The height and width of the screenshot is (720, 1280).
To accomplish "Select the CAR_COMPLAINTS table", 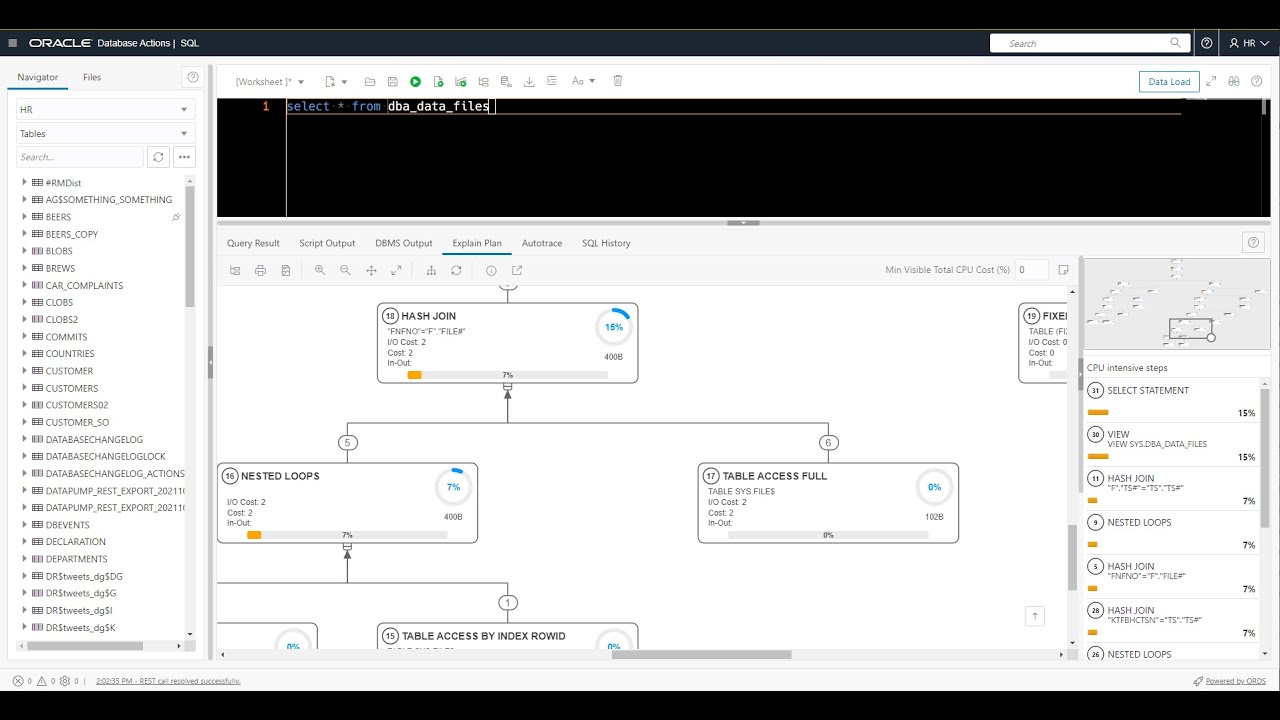I will (84, 285).
